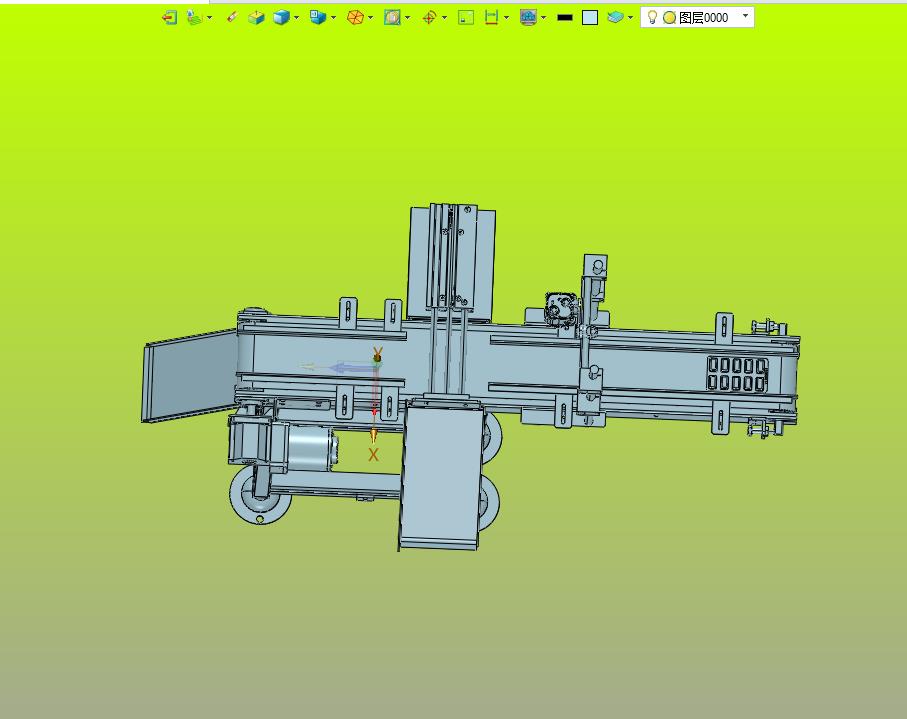Click the orange wireframe mesh icon
The height and width of the screenshot is (719, 907).
[355, 18]
